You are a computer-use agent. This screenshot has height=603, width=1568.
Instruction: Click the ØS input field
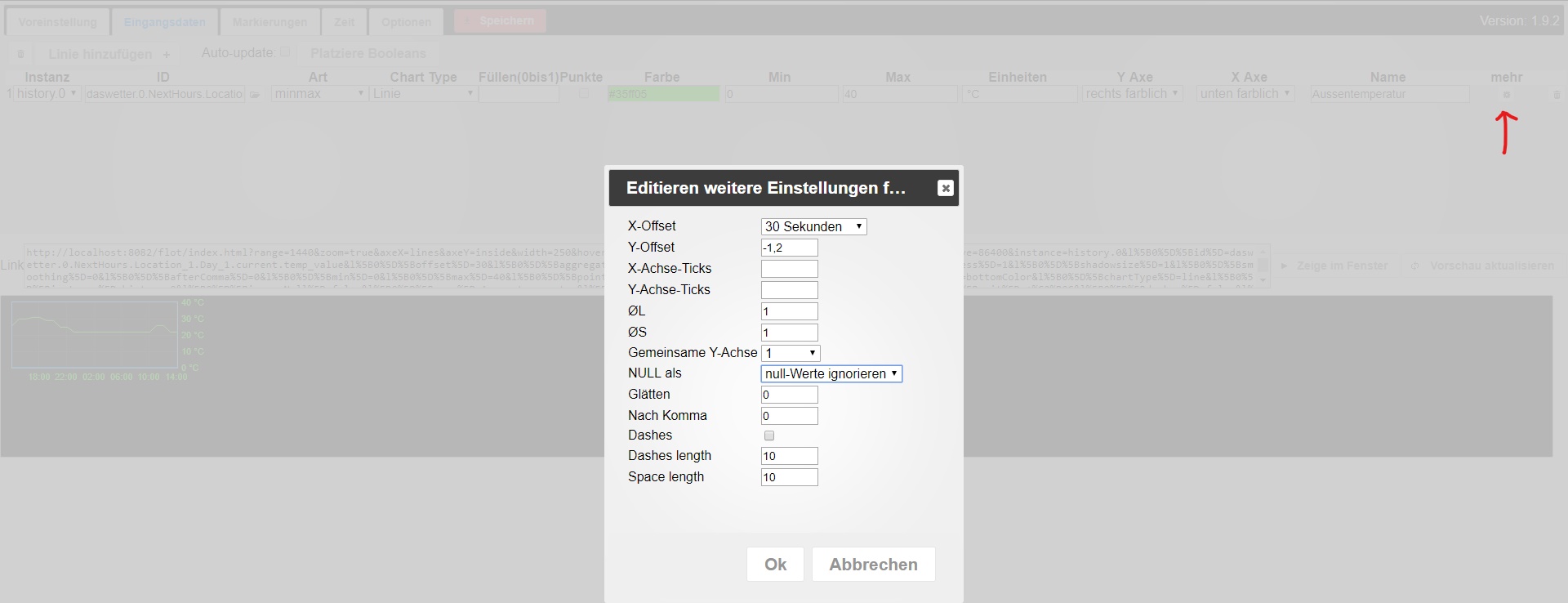[789, 333]
